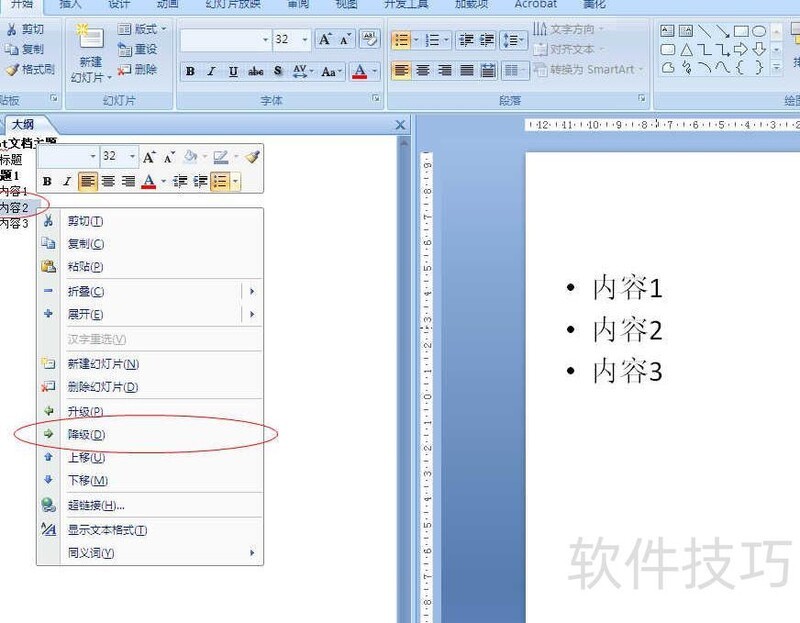Click the Copy icon in the clipboard group

12,48
